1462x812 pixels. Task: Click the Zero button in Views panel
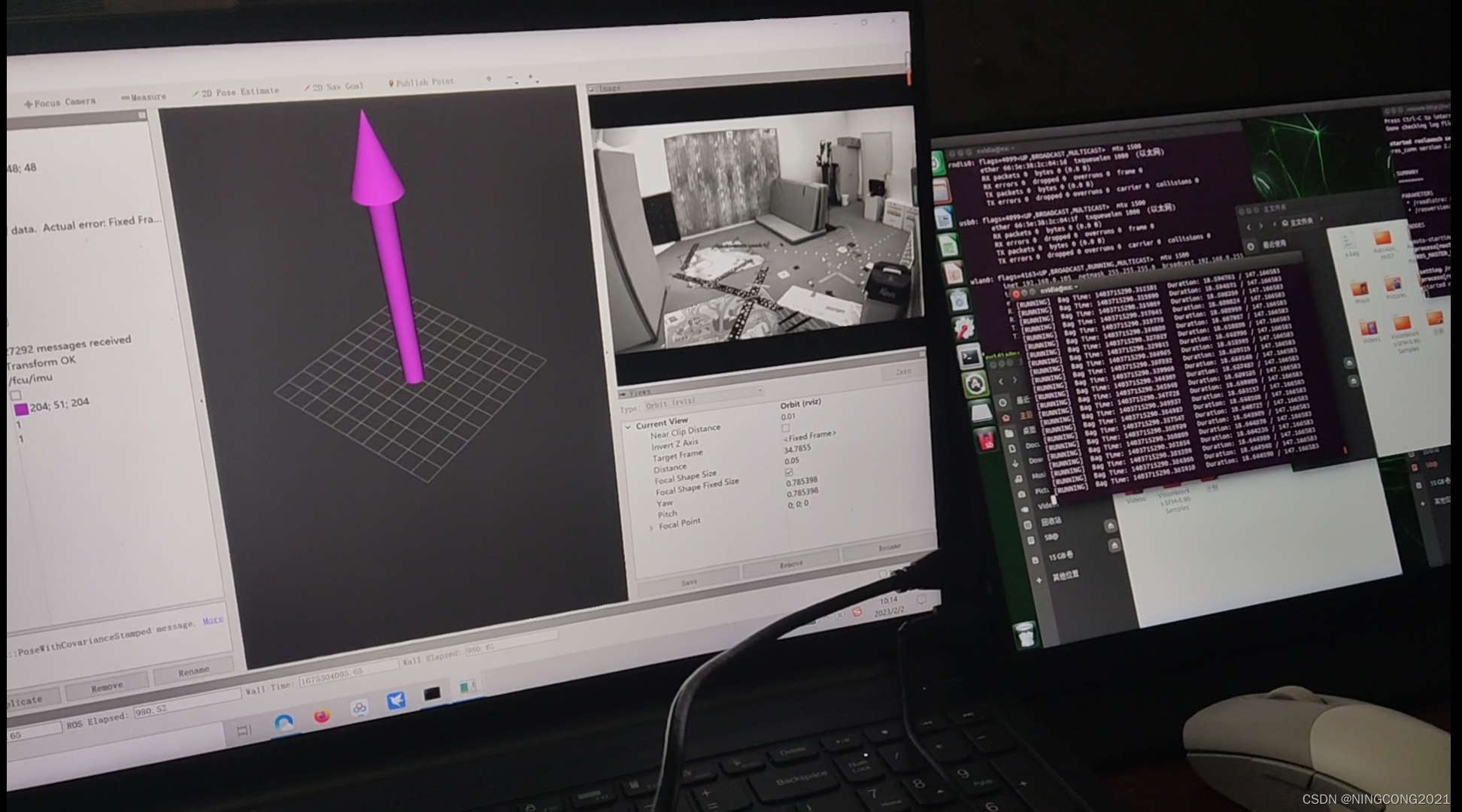[x=902, y=371]
